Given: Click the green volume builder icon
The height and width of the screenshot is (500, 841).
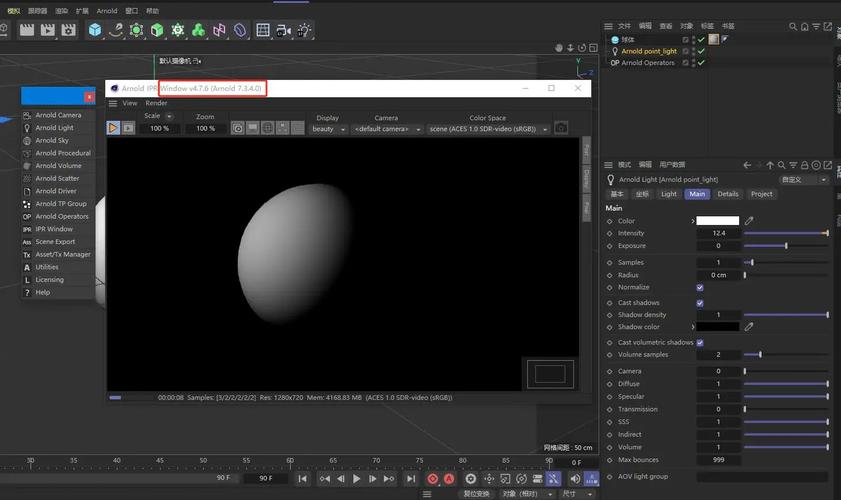Looking at the screenshot, I should pyautogui.click(x=198, y=30).
